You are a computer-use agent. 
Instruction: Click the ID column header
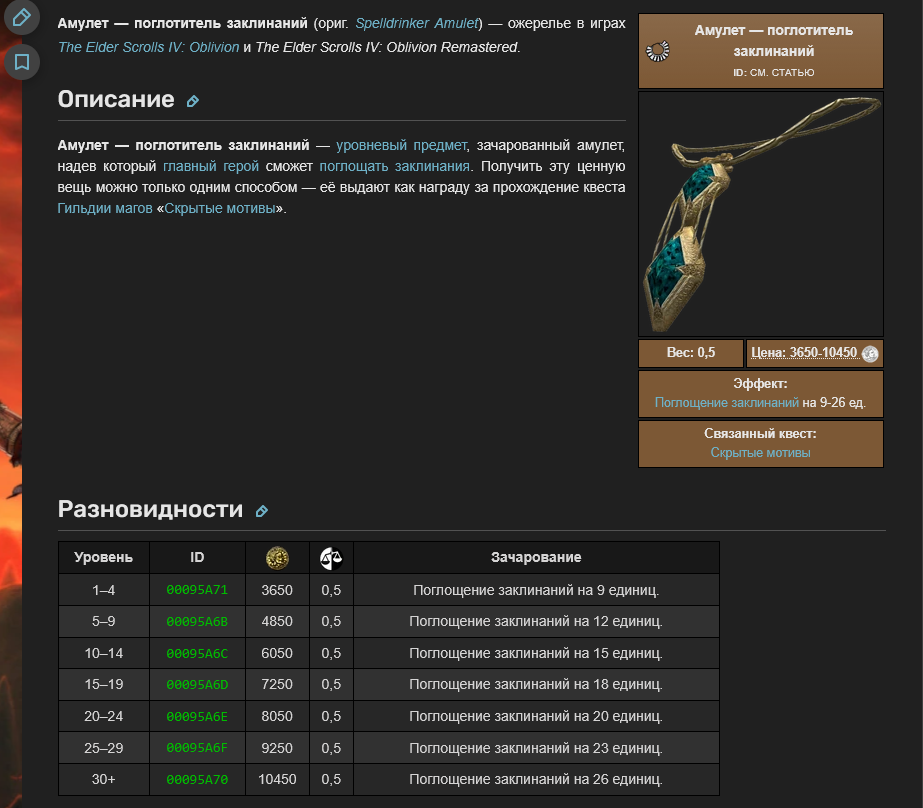[197, 557]
